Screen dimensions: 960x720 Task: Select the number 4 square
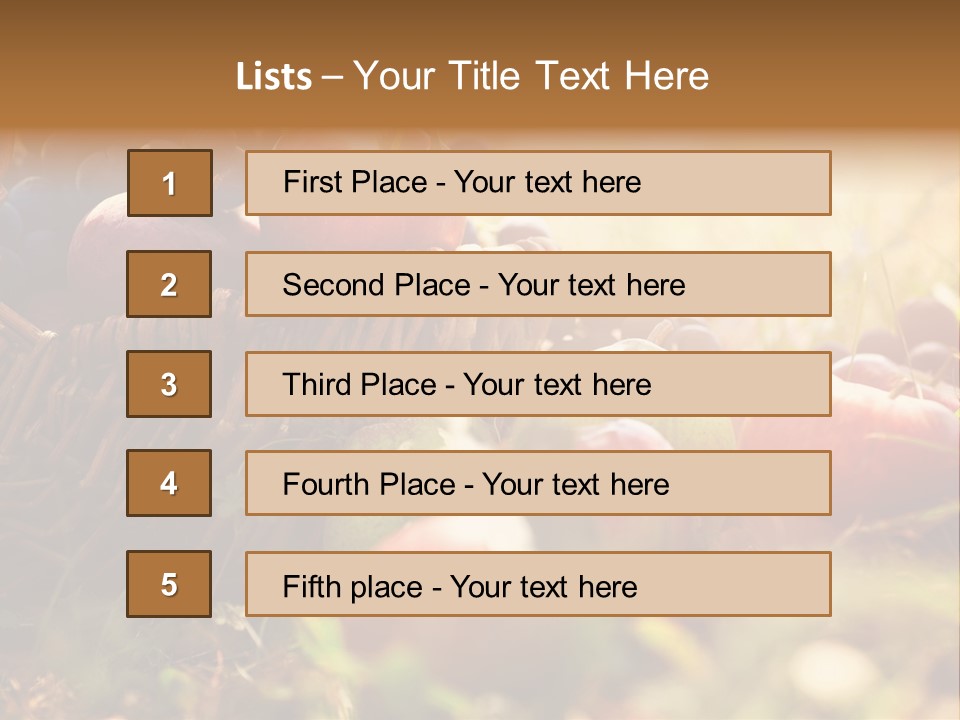pyautogui.click(x=169, y=483)
